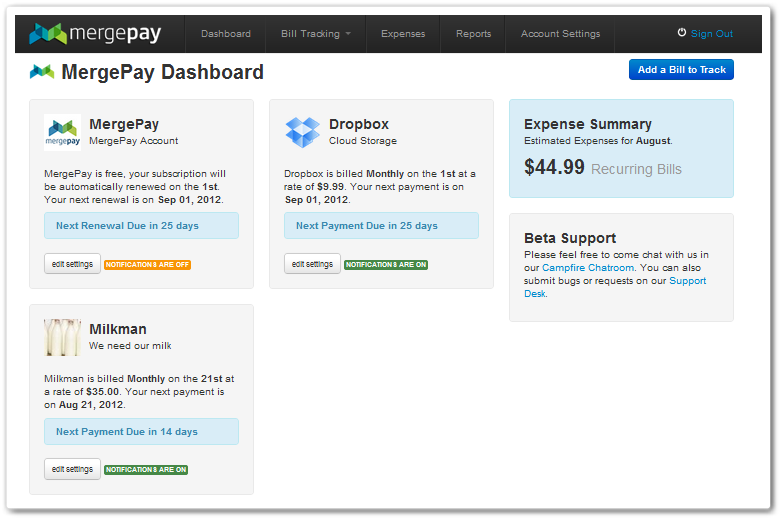783x521 pixels.
Task: Click the Beta Support heading
Action: [570, 238]
